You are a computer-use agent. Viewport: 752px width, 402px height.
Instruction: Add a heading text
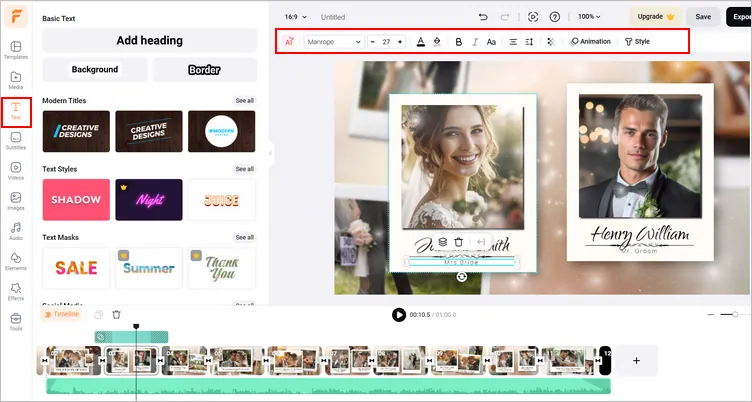click(x=150, y=40)
